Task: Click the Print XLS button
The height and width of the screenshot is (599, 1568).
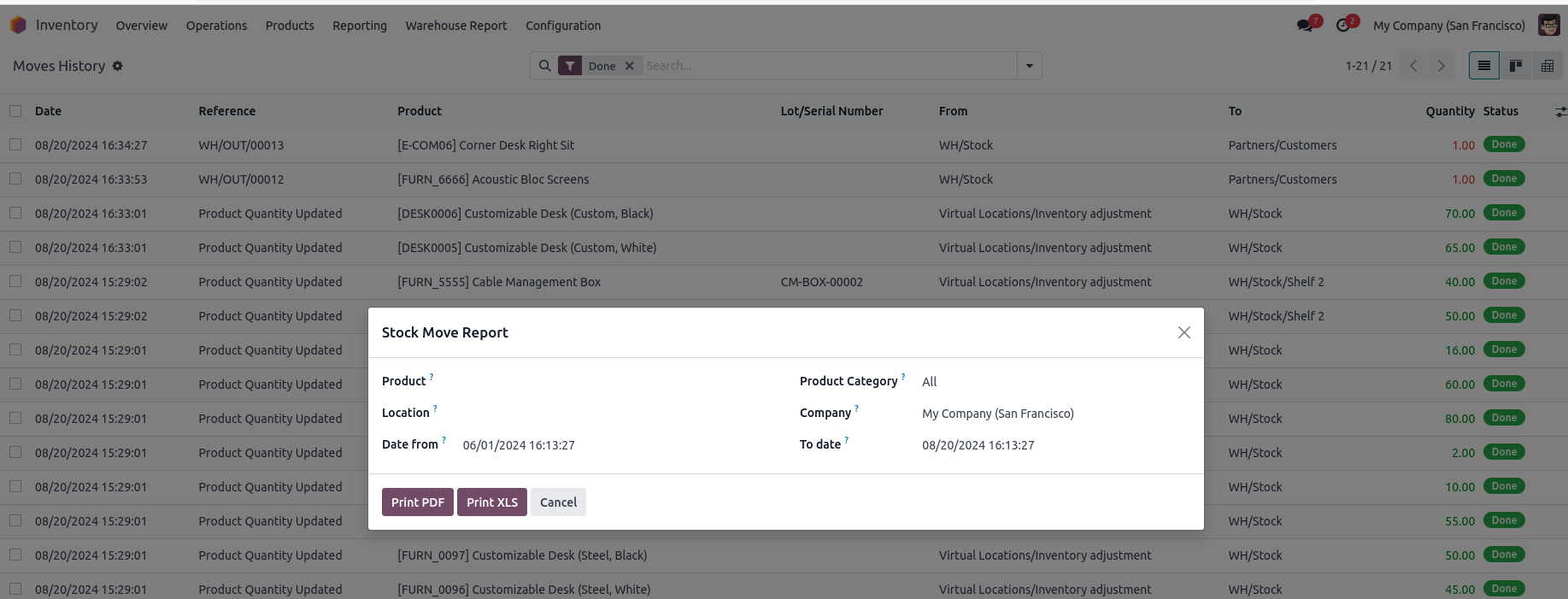Action: click(x=492, y=502)
